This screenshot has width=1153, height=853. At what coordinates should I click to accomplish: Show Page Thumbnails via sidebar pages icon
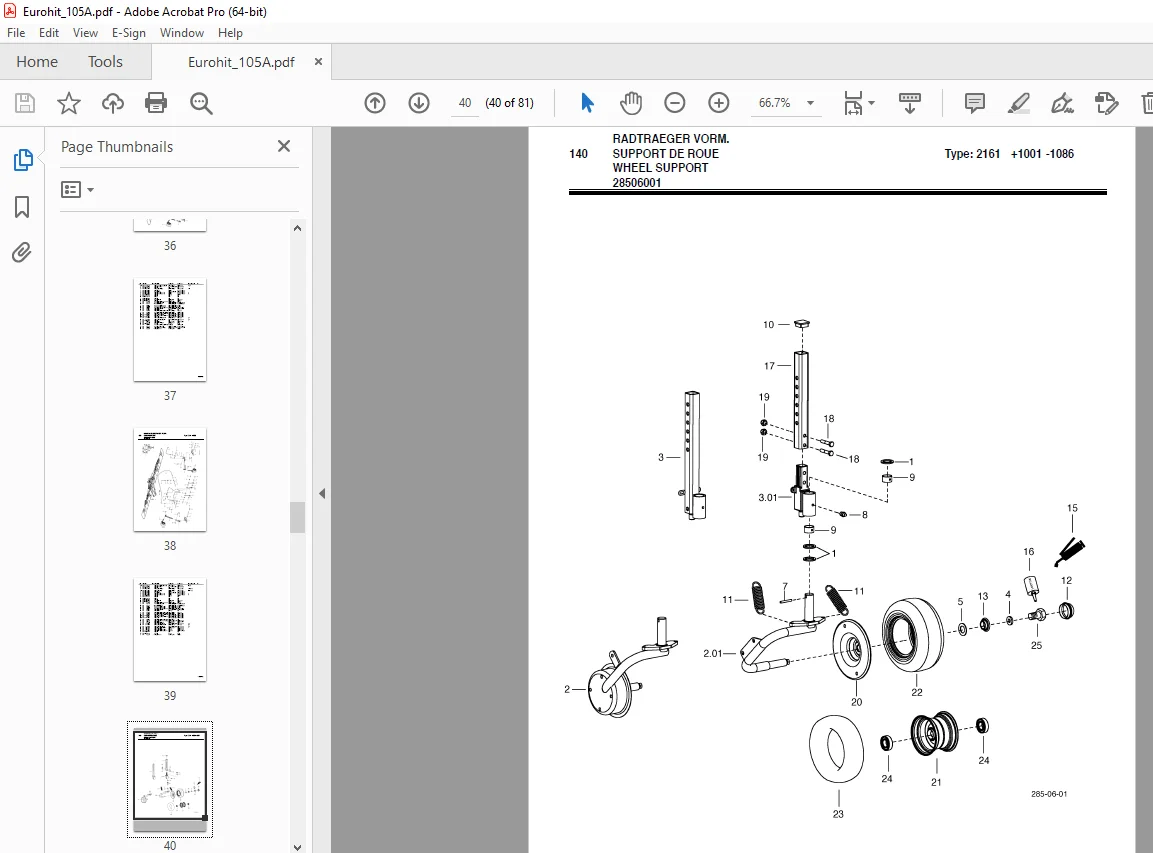23,160
